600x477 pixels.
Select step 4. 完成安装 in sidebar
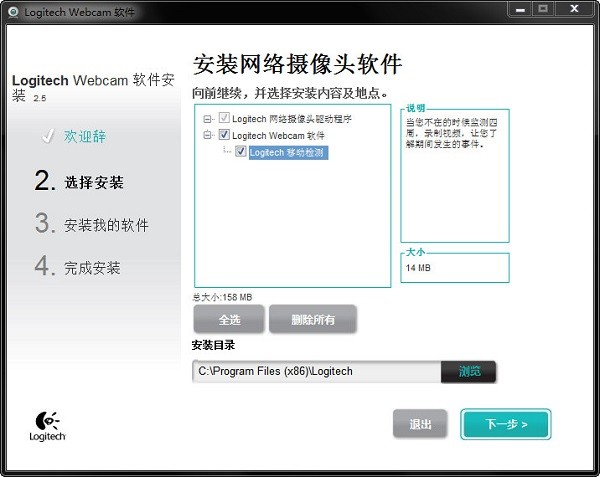click(78, 267)
